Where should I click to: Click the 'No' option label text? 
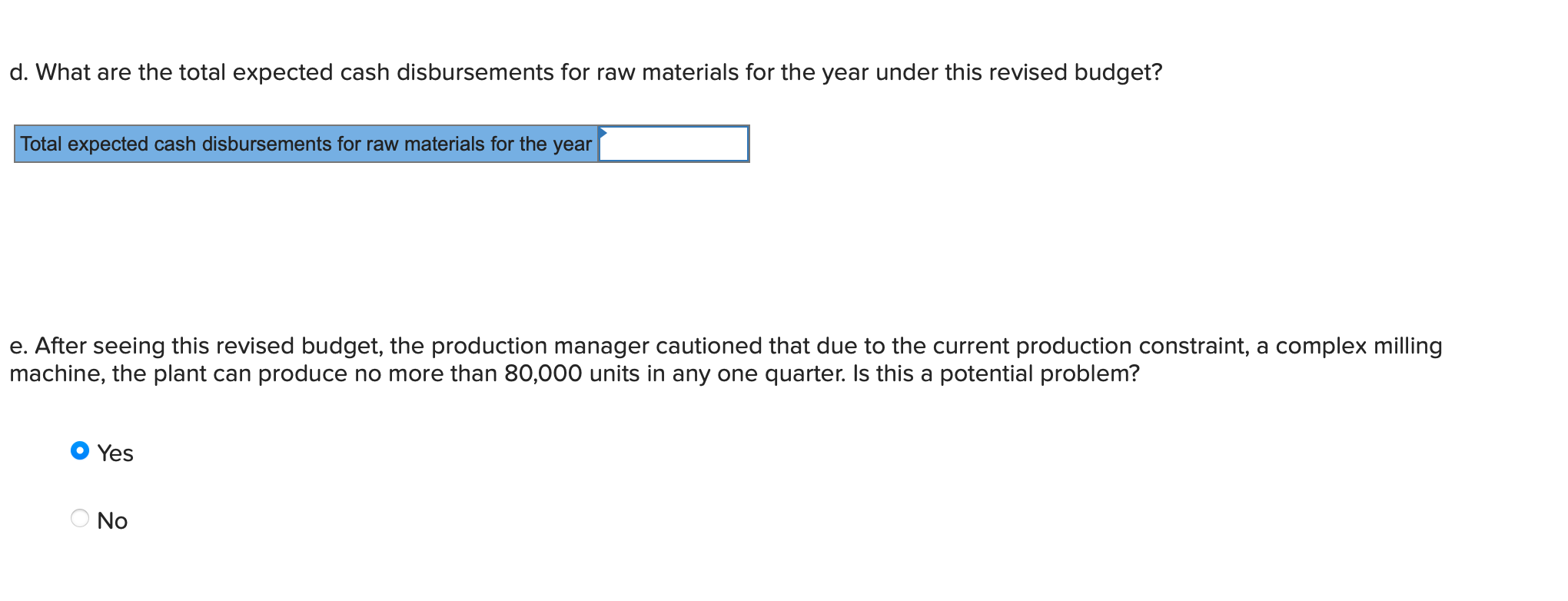coord(113,520)
